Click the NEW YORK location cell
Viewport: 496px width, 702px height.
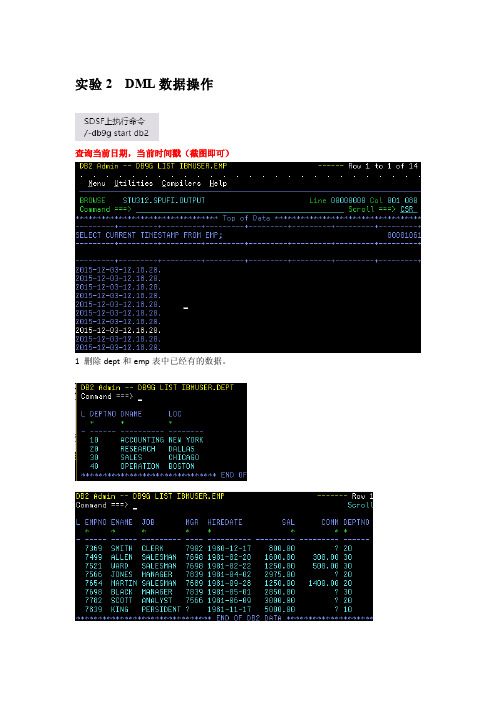click(186, 440)
